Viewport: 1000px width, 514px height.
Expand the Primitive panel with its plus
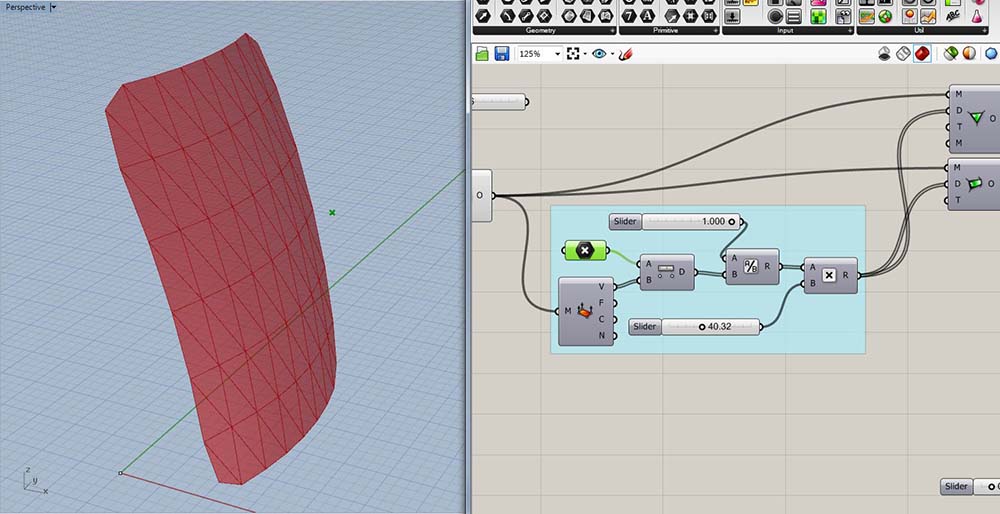(x=714, y=31)
